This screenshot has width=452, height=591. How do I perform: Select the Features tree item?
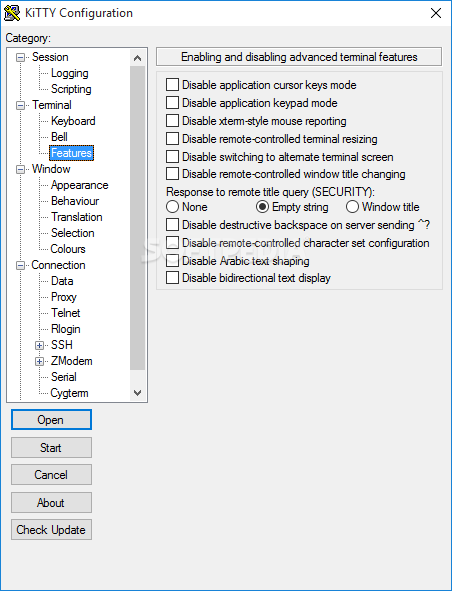coord(71,153)
